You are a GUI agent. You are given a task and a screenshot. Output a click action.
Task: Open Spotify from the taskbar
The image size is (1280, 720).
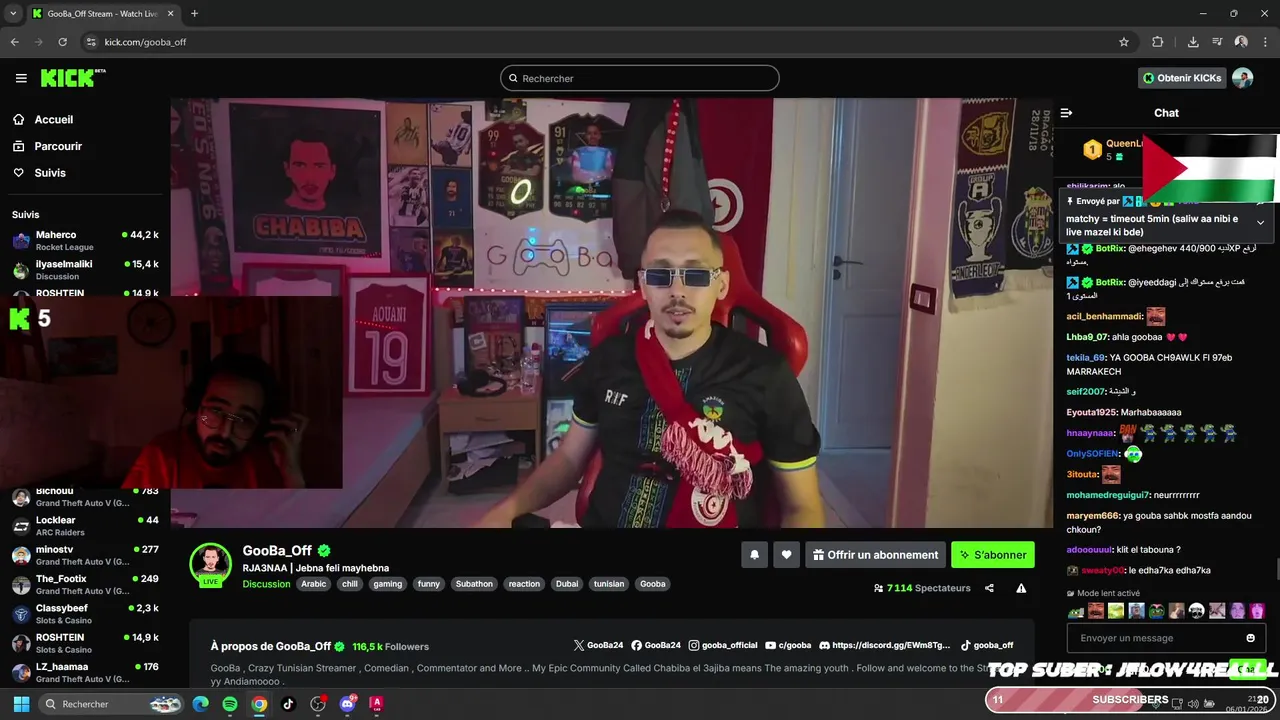click(230, 704)
